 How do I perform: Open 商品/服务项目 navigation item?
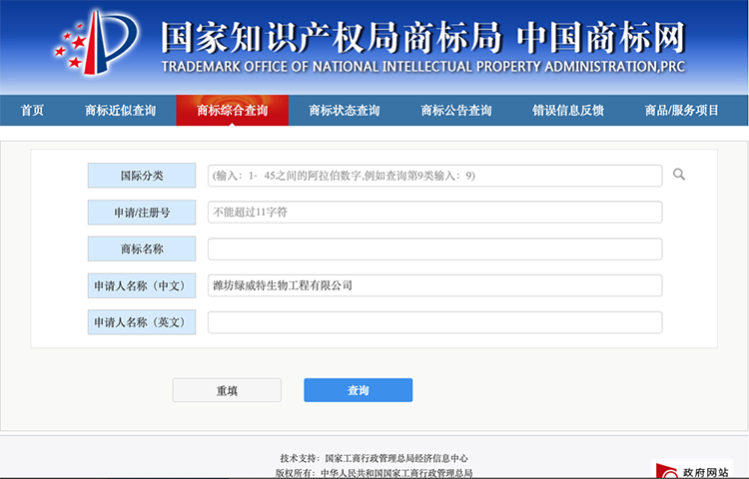click(682, 110)
